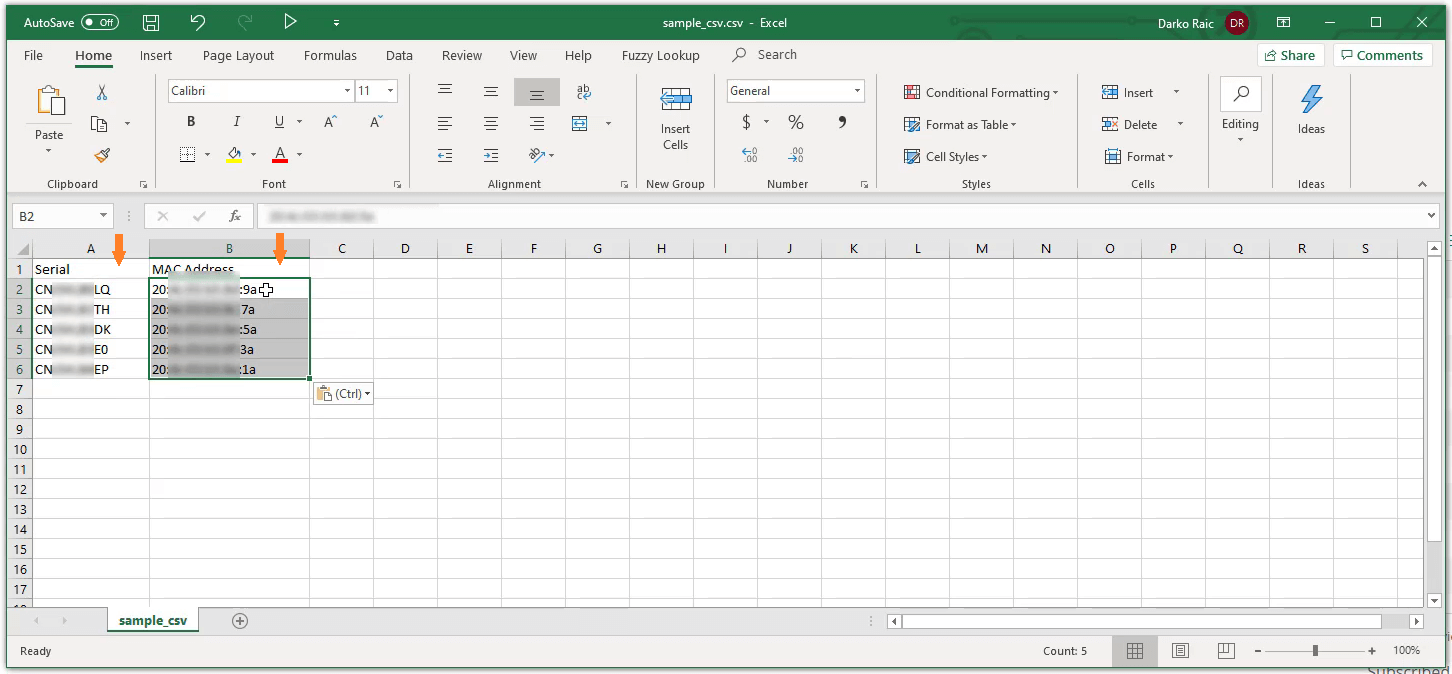The width and height of the screenshot is (1452, 674).
Task: Open Format as Table menu
Action: tap(960, 124)
